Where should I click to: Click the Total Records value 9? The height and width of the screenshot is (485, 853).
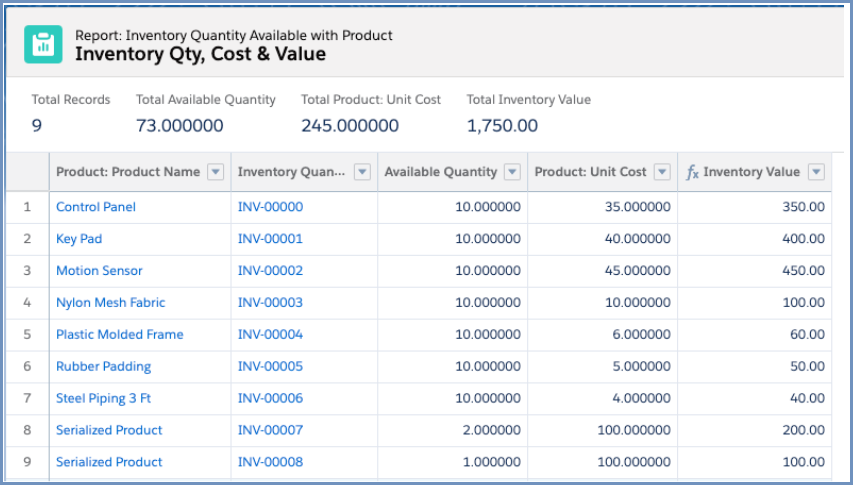pos(36,126)
